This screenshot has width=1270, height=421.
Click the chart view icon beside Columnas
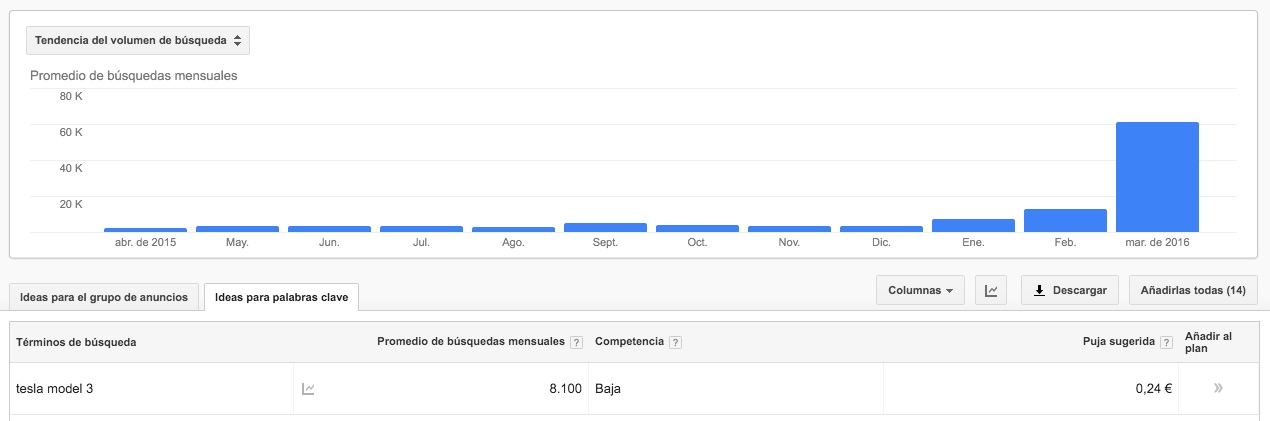(x=991, y=290)
